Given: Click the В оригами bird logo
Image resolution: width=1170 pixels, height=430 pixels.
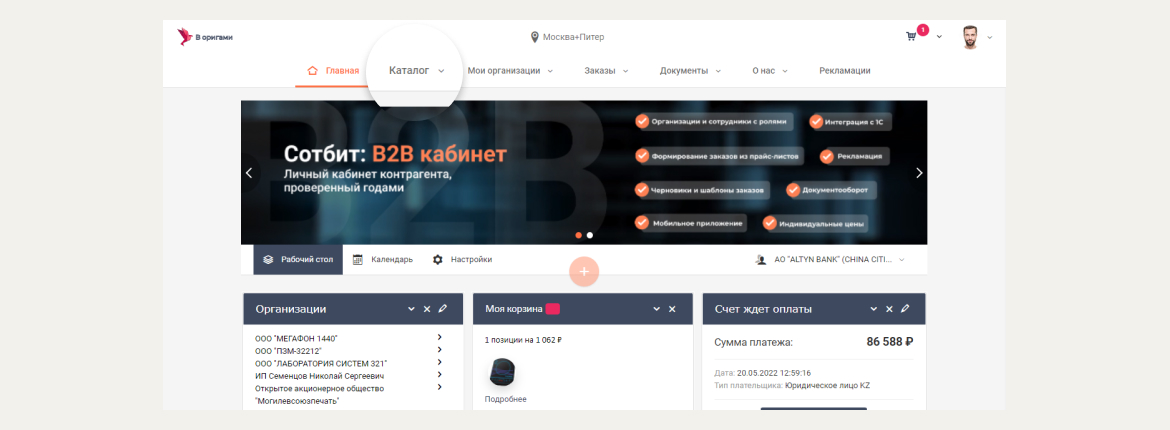Looking at the screenshot, I should (184, 37).
